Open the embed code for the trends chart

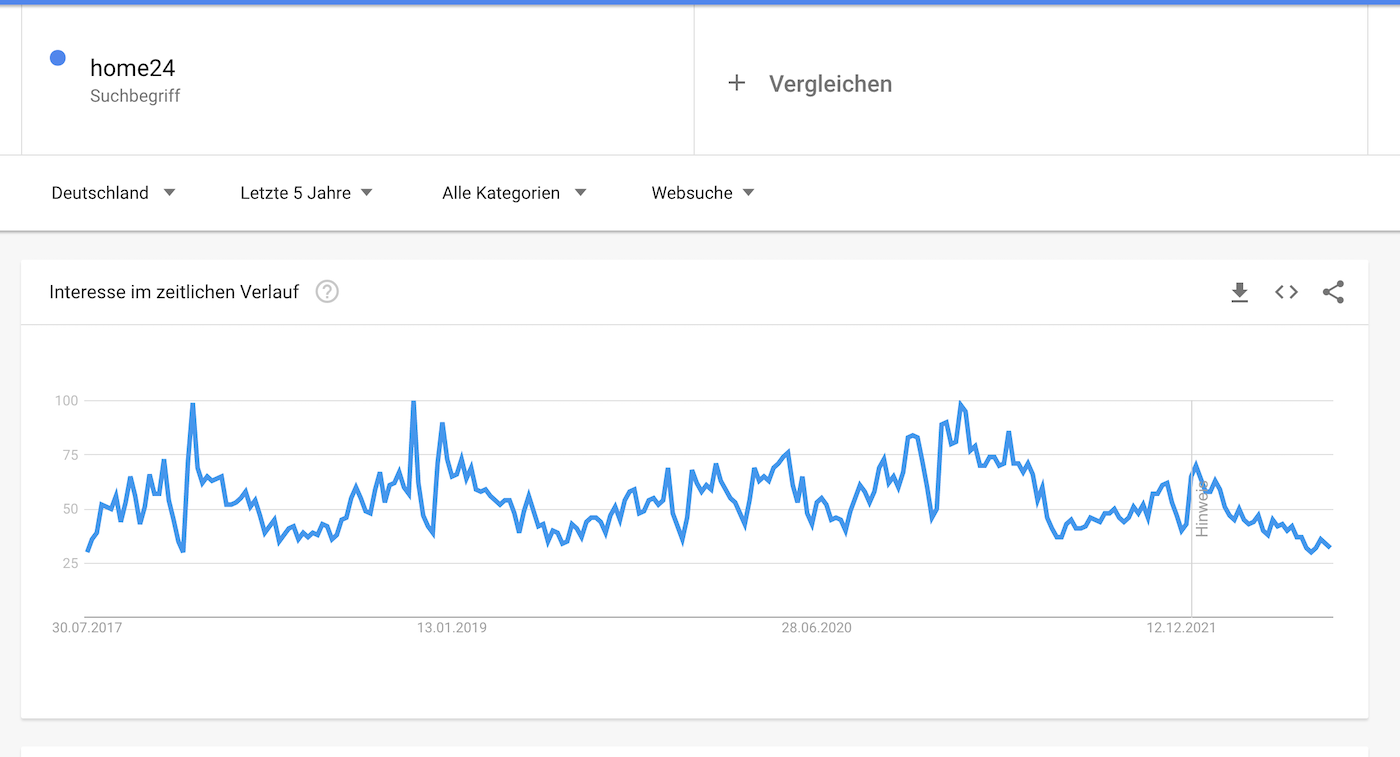1286,292
